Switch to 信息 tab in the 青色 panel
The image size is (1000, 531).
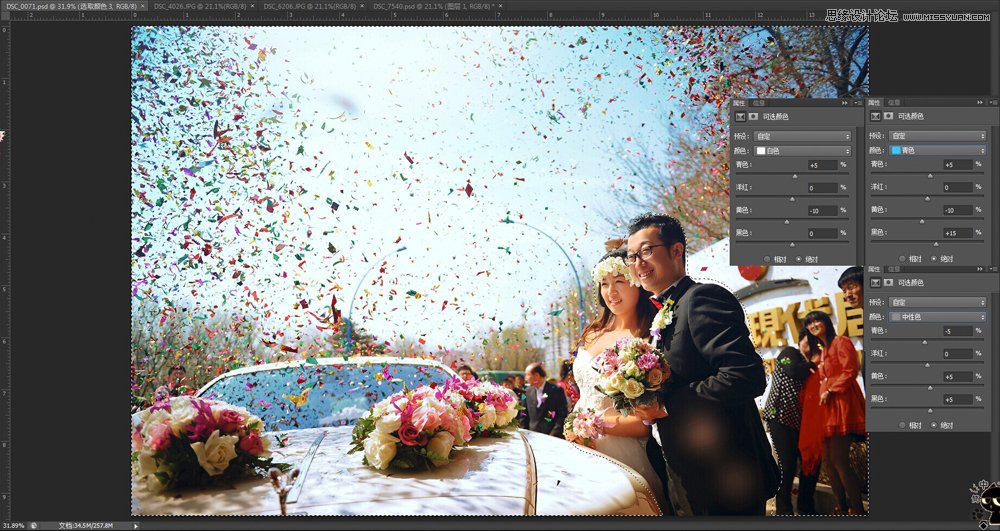pyautogui.click(x=894, y=102)
